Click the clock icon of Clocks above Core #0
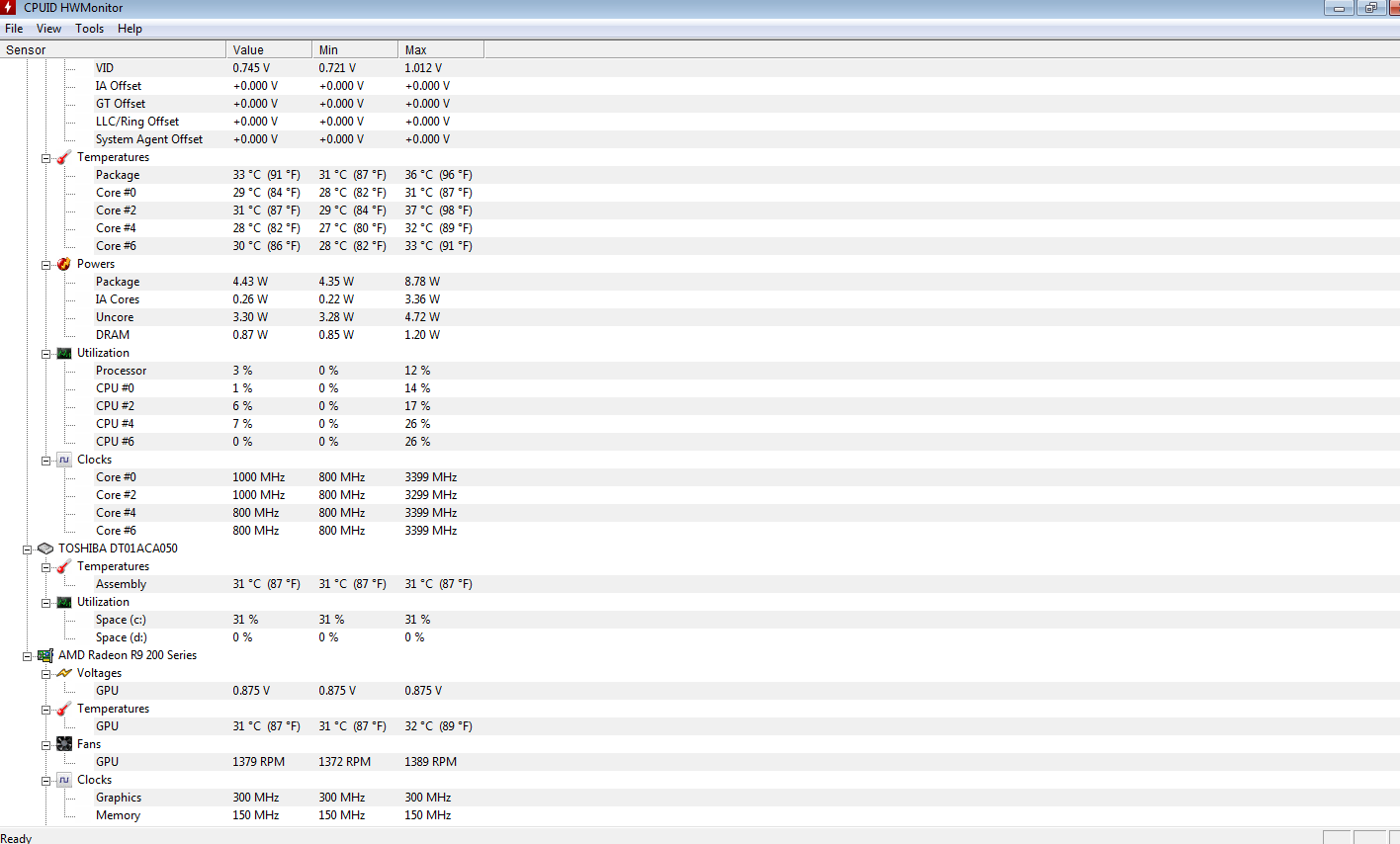This screenshot has height=844, width=1400. pyautogui.click(x=64, y=460)
